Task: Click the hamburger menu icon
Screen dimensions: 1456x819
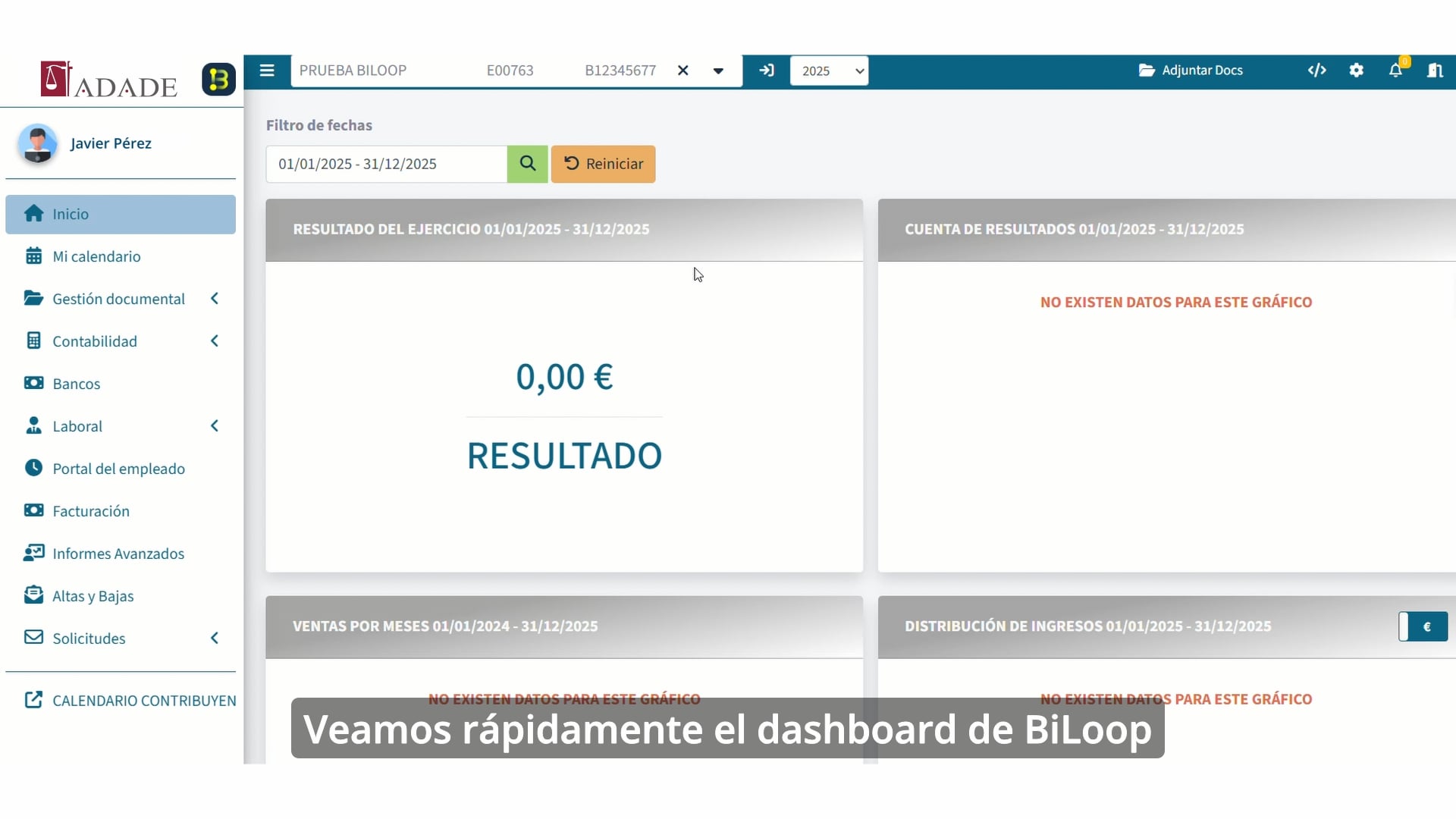Action: tap(267, 71)
